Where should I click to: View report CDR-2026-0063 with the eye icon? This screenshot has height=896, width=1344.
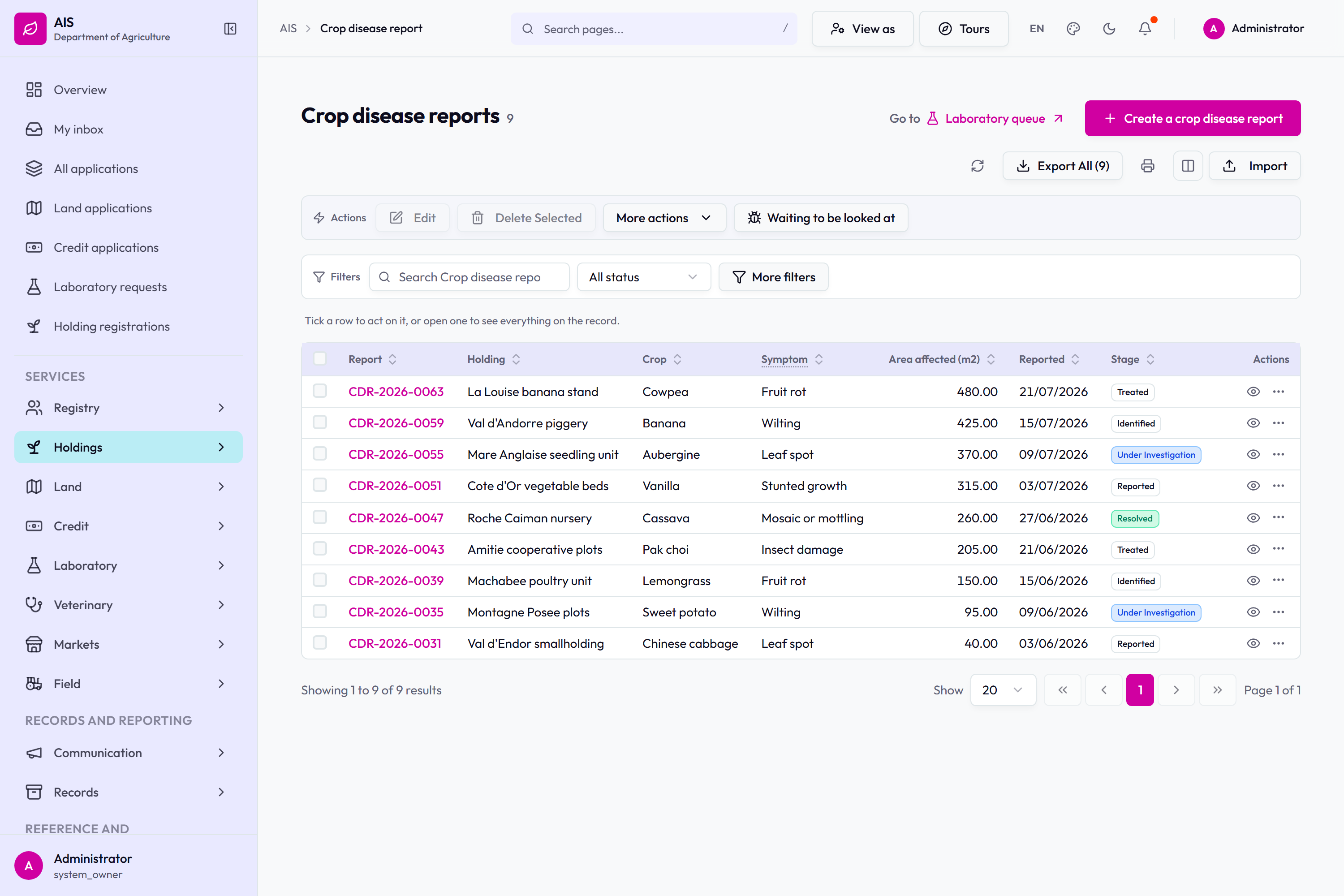click(1253, 392)
